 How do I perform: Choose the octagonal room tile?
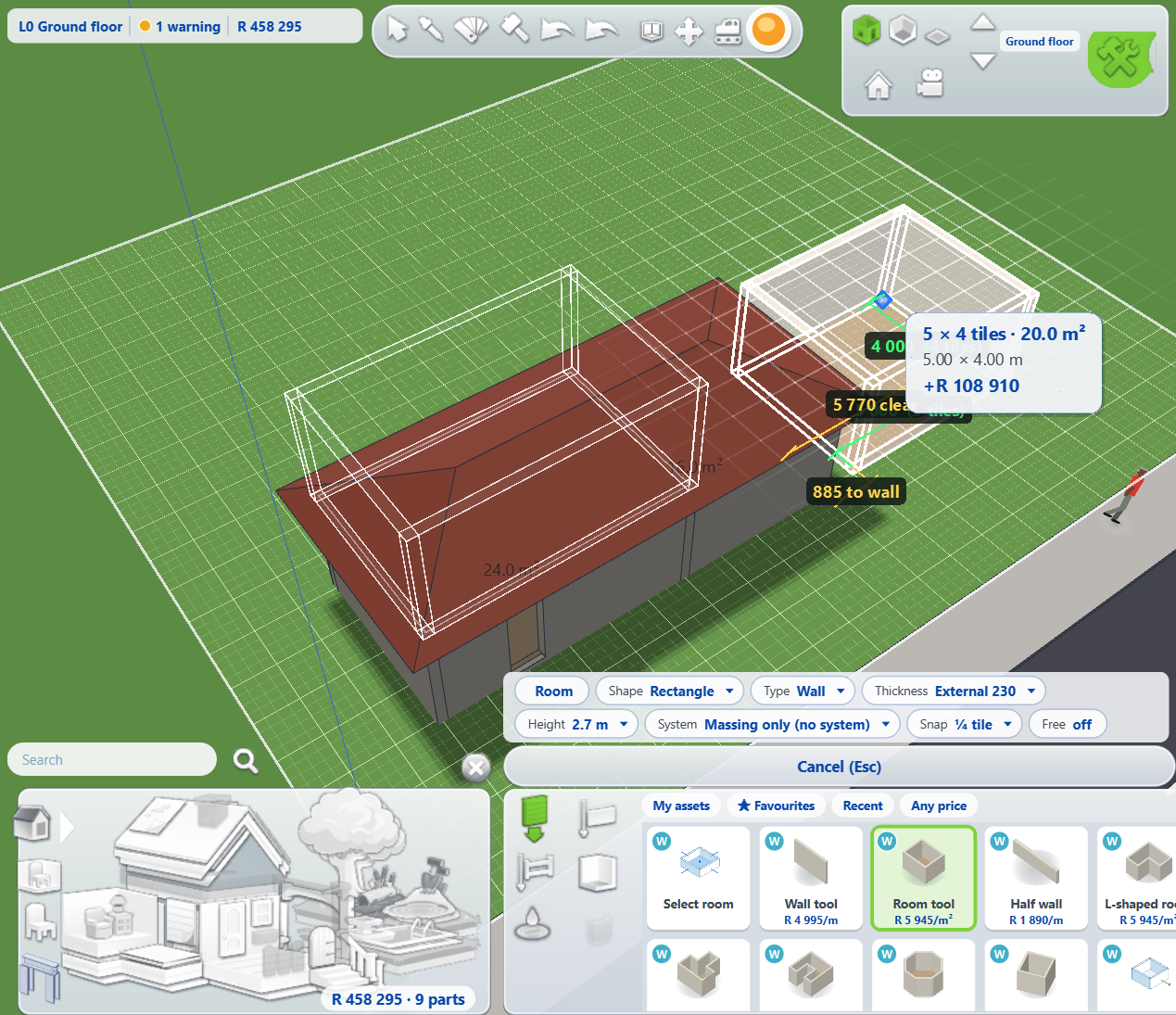pos(924,976)
